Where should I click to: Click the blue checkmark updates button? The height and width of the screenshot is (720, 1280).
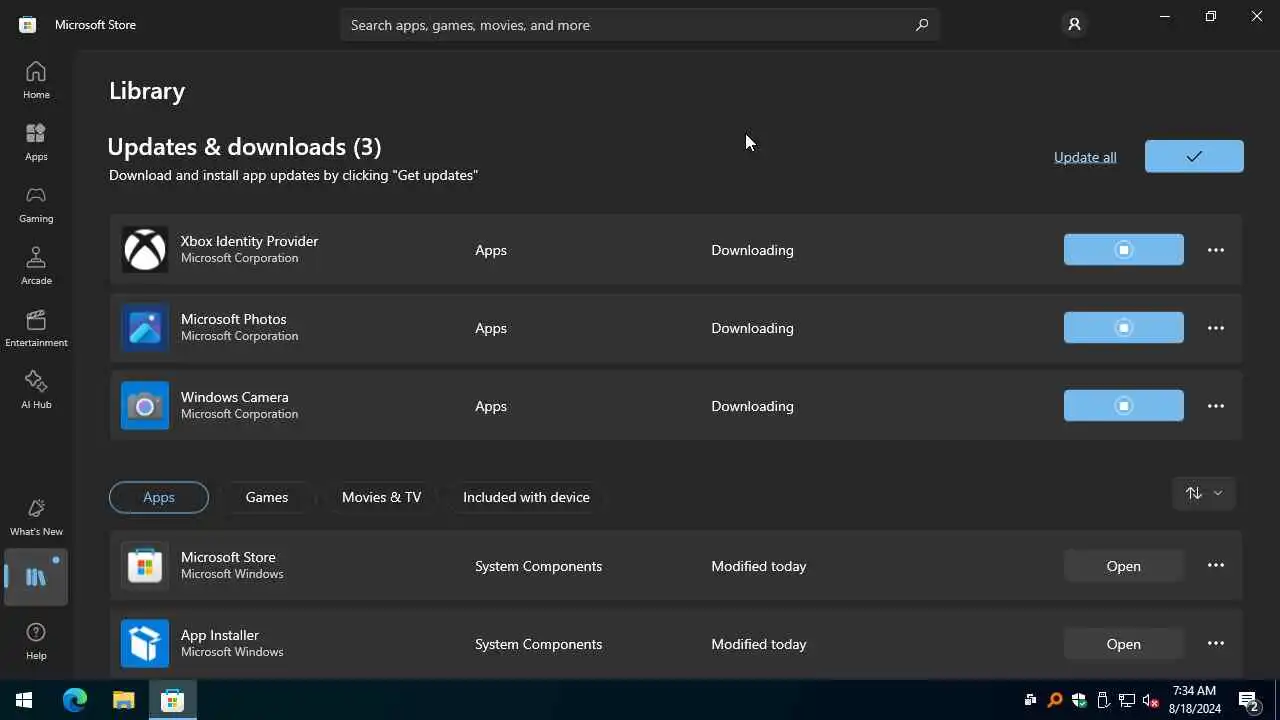[1194, 156]
